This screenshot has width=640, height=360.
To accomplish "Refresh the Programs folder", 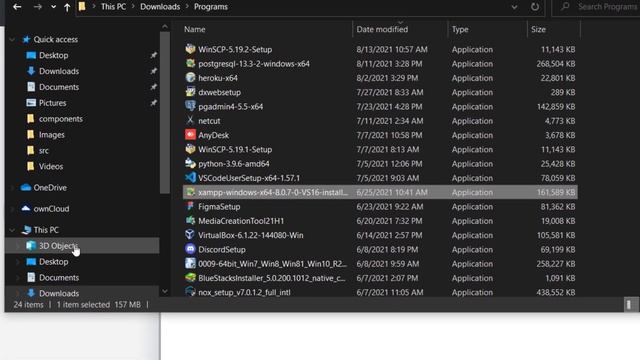I will (535, 7).
